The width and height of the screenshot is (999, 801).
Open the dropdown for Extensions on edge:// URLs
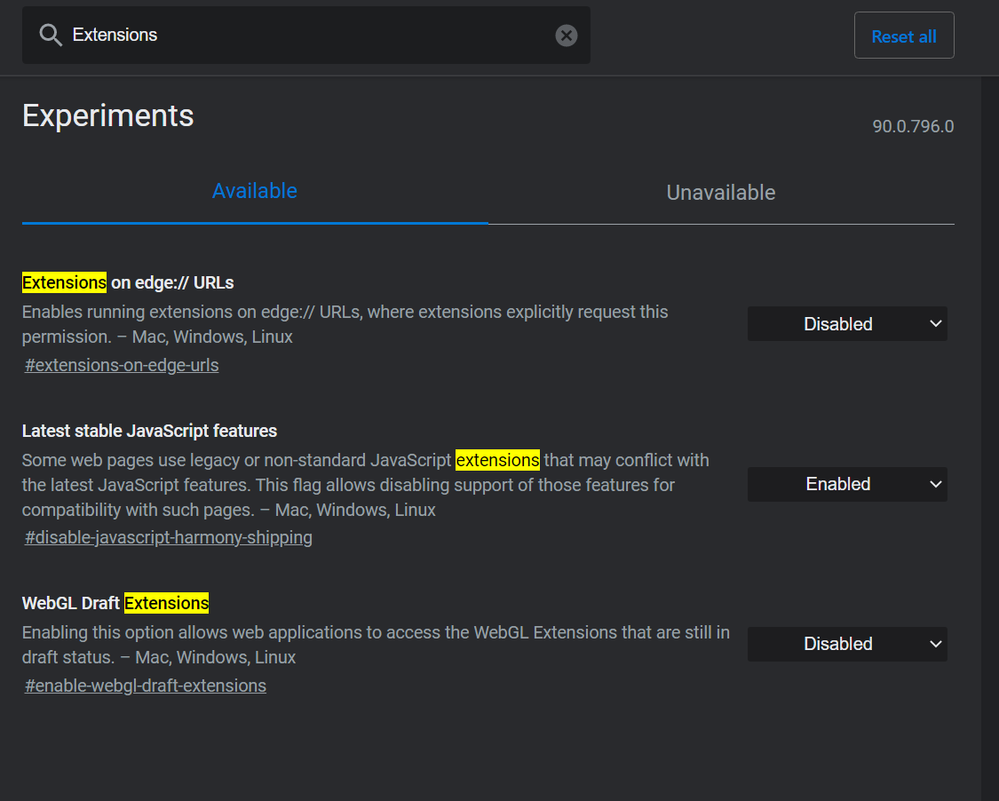[847, 324]
